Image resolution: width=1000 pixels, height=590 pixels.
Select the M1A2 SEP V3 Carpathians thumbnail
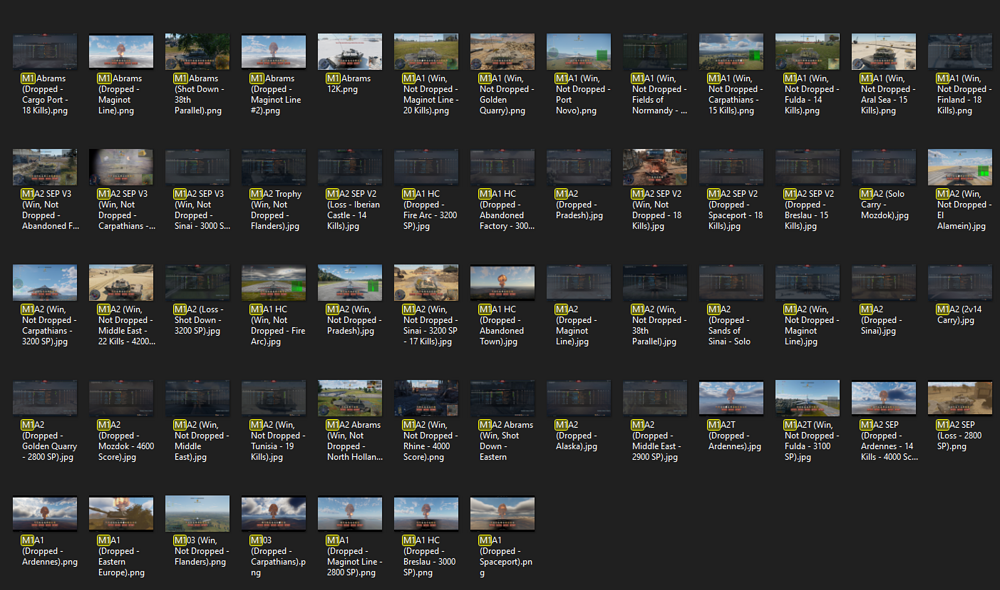tap(121, 167)
